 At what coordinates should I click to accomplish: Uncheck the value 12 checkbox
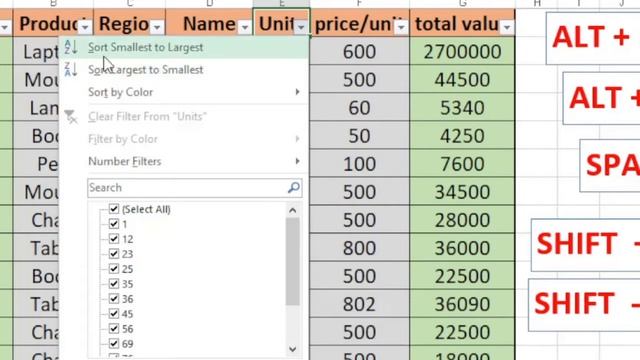(x=114, y=239)
